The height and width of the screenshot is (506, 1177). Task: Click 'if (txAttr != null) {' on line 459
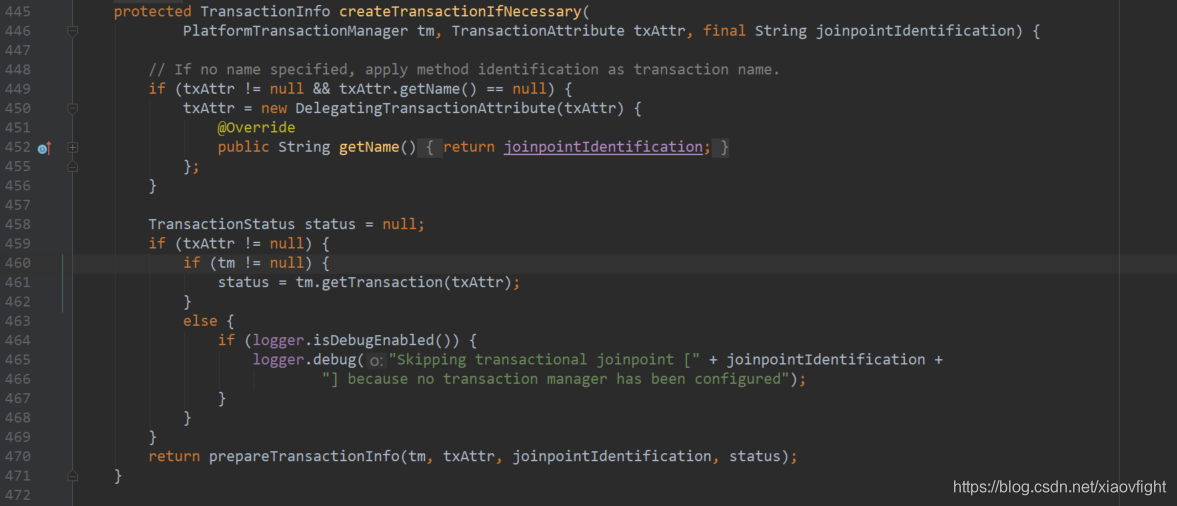coord(239,244)
